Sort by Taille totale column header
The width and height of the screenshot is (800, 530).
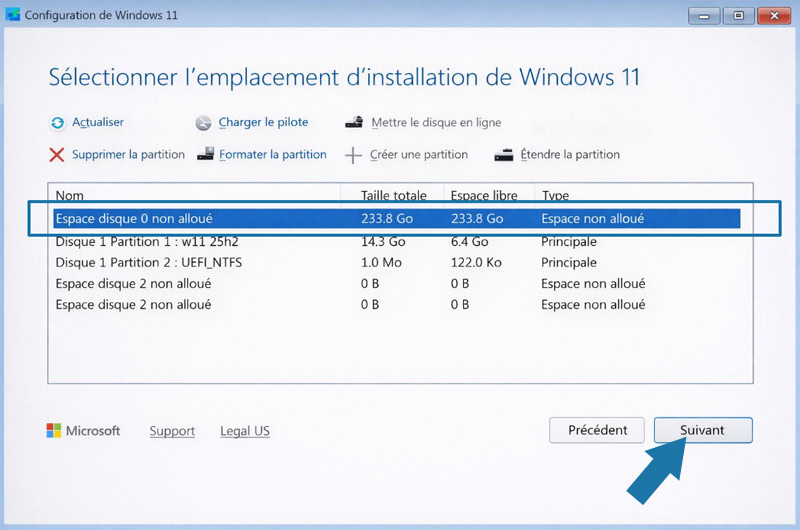point(393,195)
